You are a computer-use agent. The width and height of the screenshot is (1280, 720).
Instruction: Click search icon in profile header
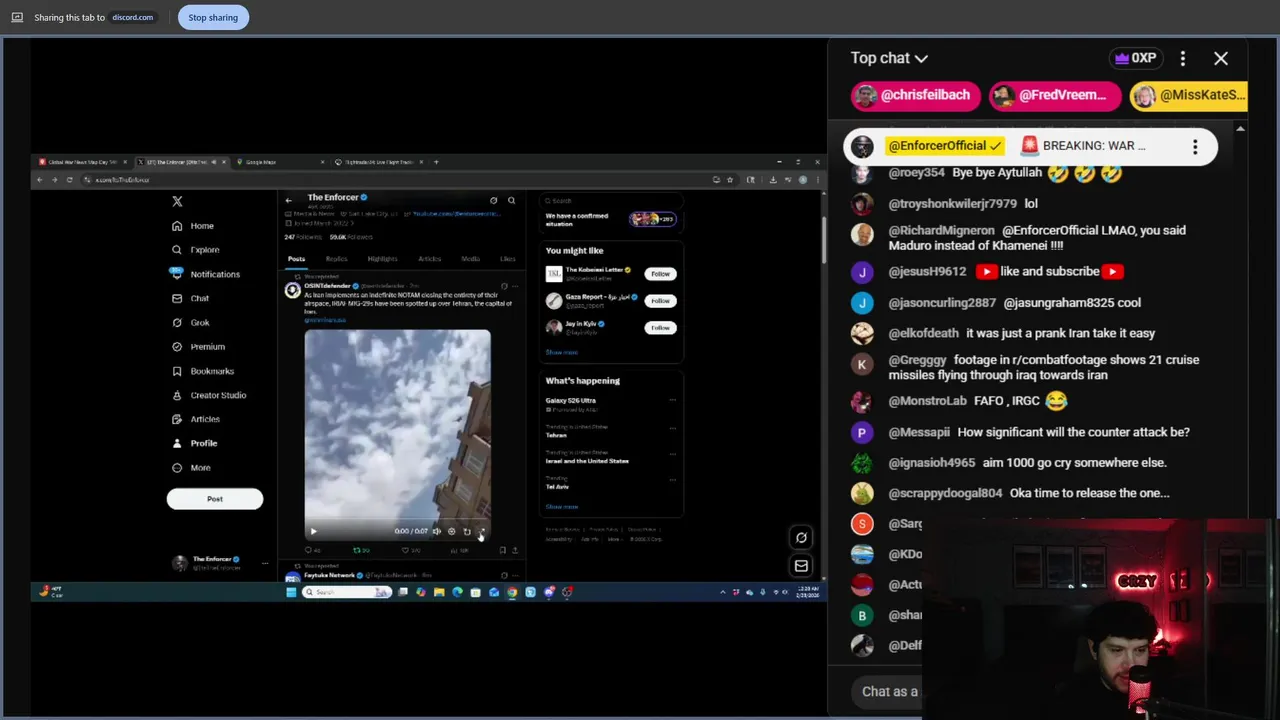511,200
